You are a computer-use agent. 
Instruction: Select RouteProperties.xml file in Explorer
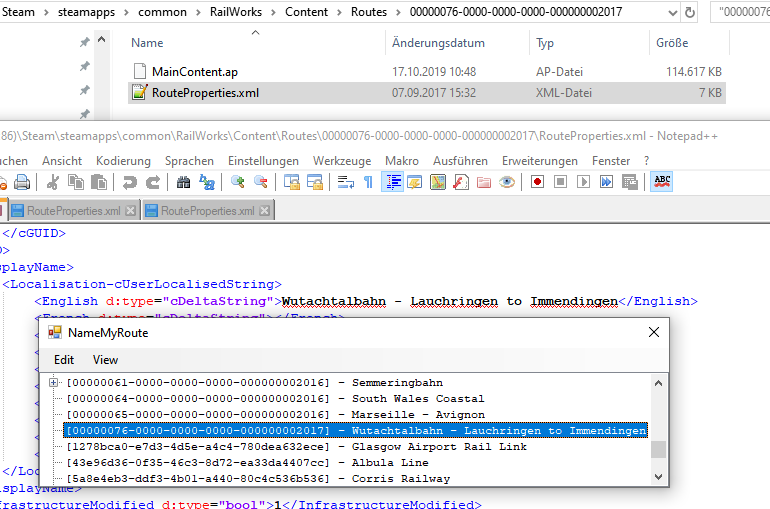427,93
